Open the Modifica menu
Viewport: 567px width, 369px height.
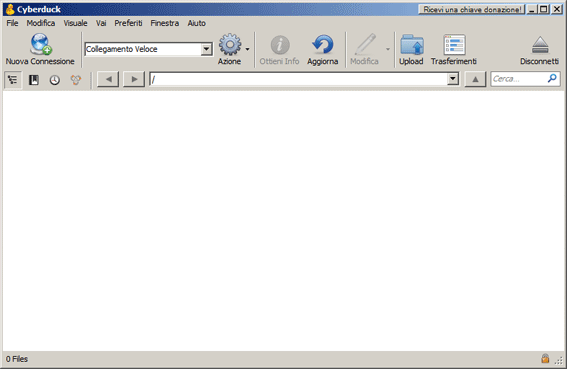[x=41, y=23]
